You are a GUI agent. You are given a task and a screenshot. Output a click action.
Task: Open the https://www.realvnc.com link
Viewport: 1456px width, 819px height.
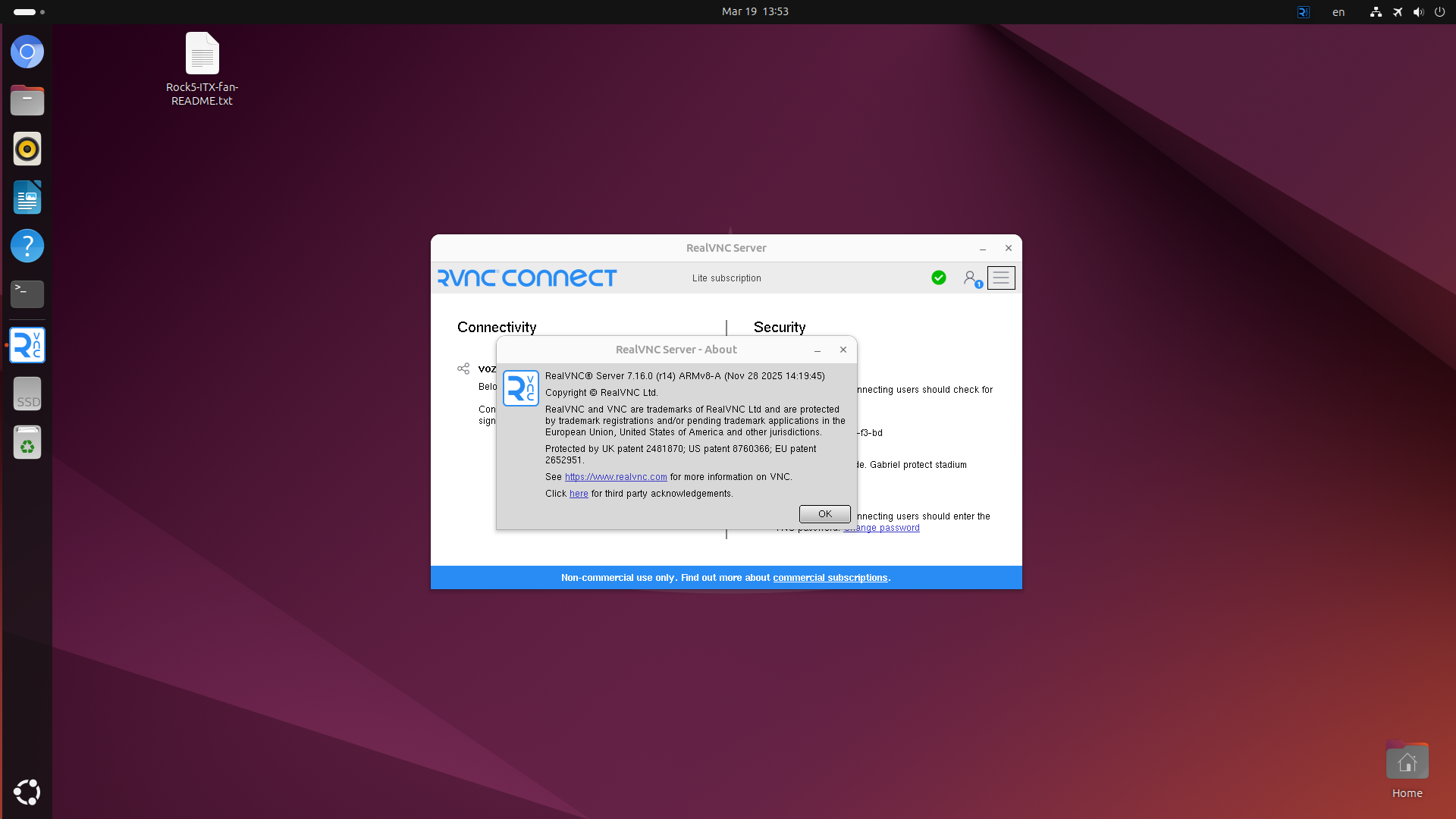(x=616, y=477)
